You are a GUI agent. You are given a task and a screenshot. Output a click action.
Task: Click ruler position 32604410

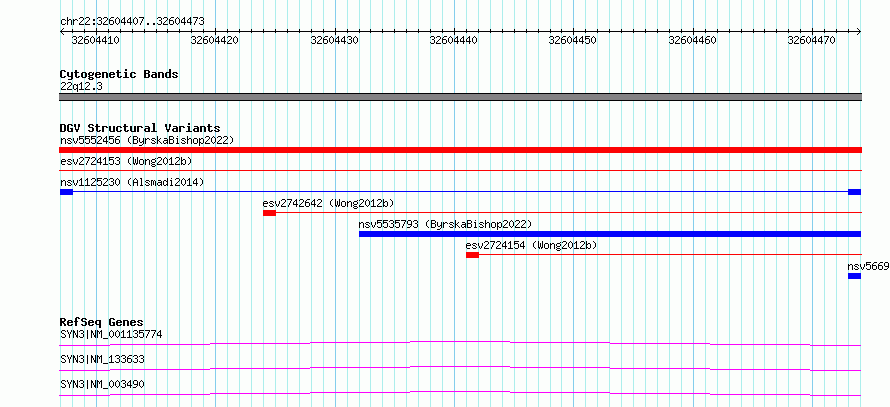(95, 40)
